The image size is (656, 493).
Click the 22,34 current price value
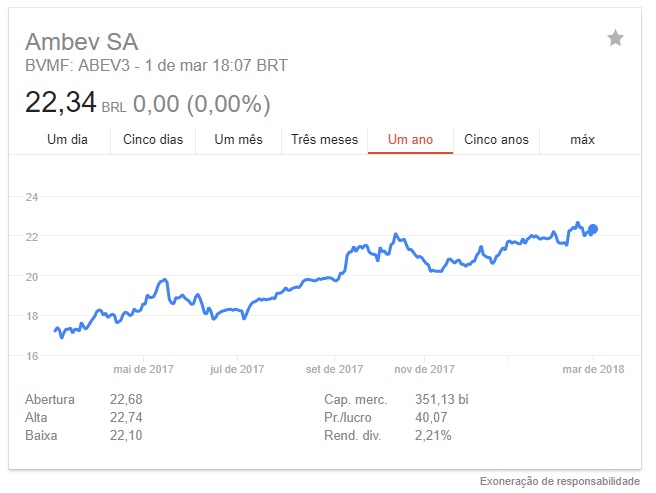click(x=61, y=103)
